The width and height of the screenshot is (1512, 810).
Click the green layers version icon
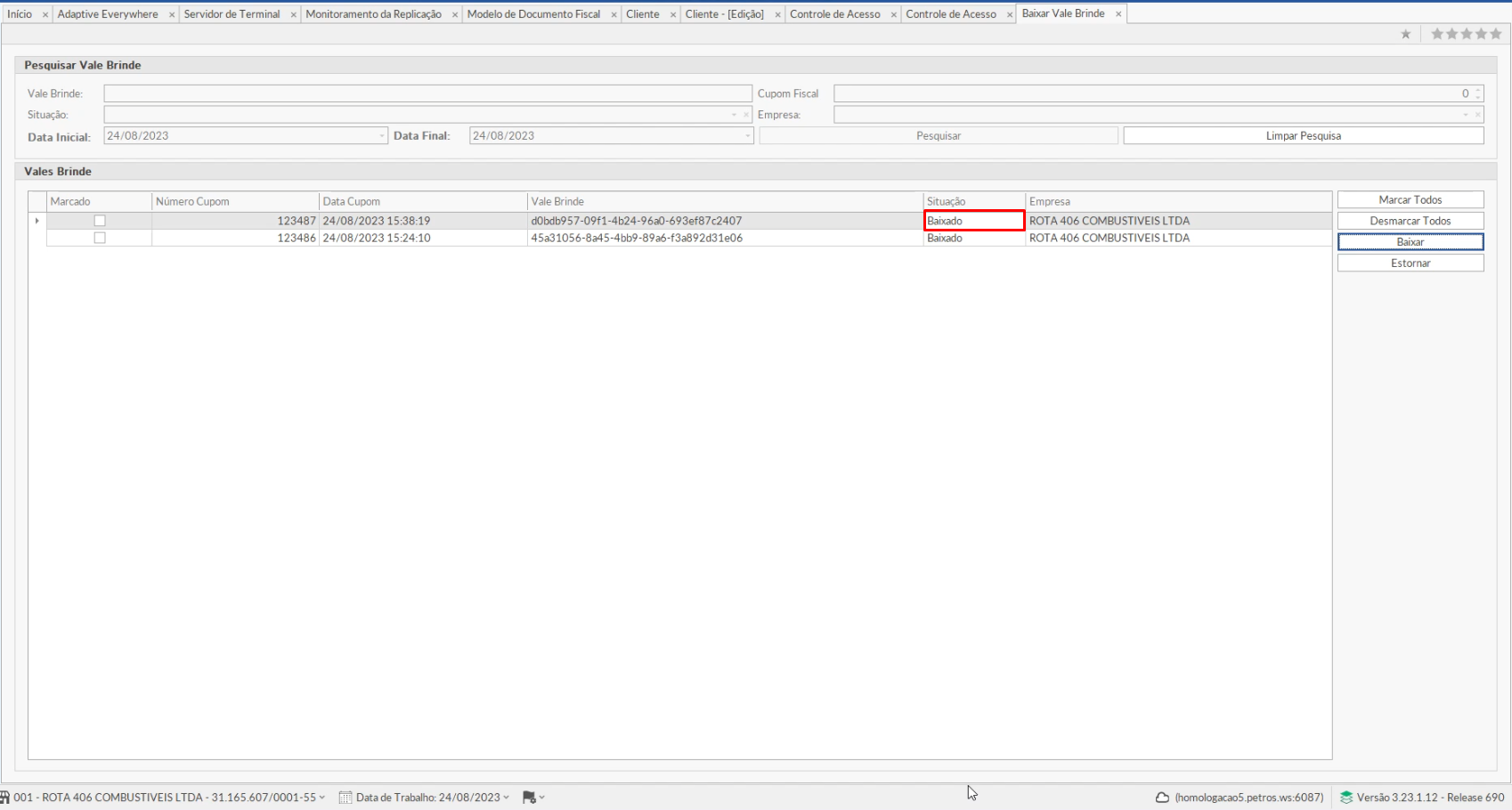click(x=1346, y=798)
